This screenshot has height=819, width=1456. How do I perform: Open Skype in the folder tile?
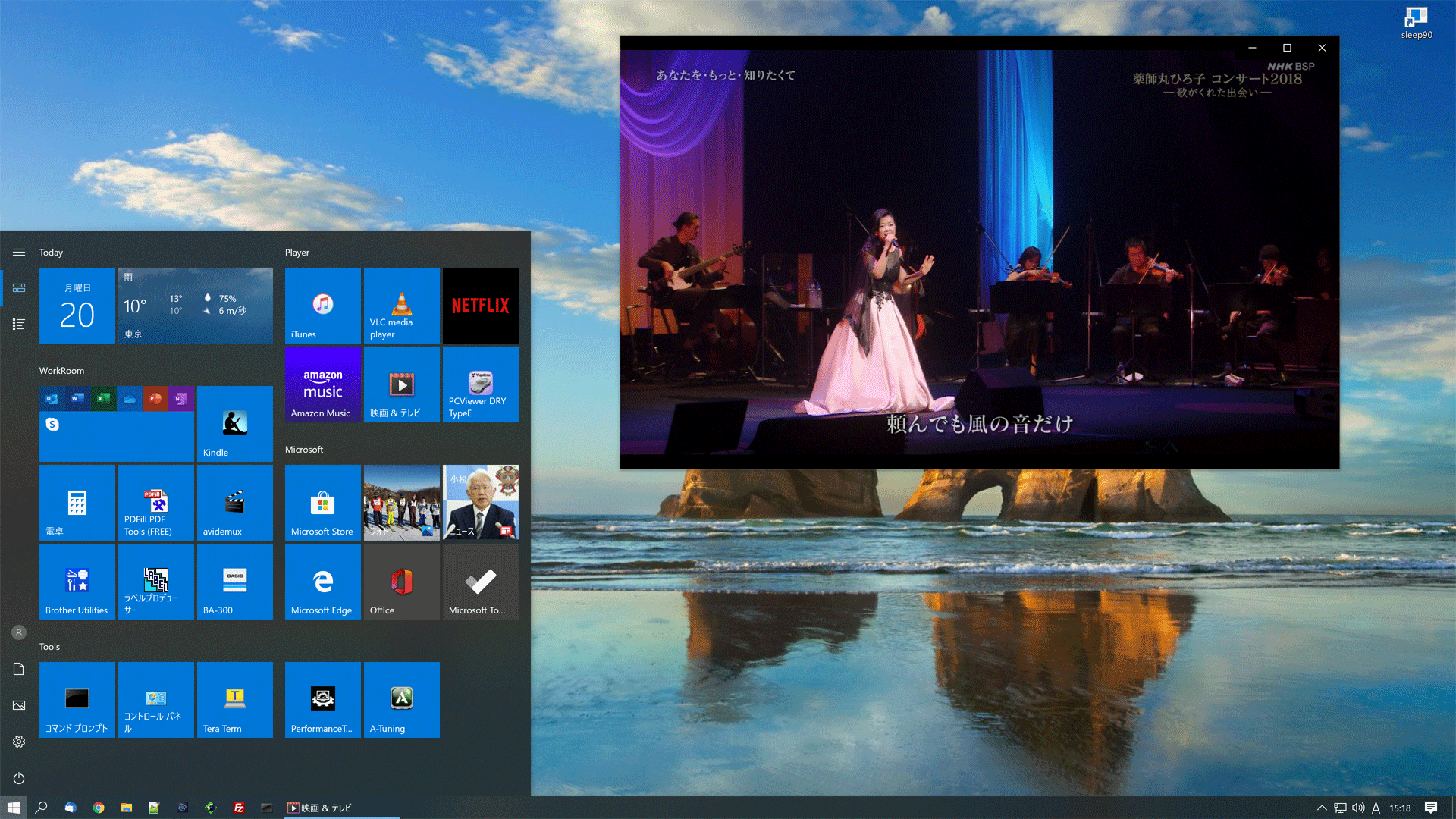(x=52, y=424)
